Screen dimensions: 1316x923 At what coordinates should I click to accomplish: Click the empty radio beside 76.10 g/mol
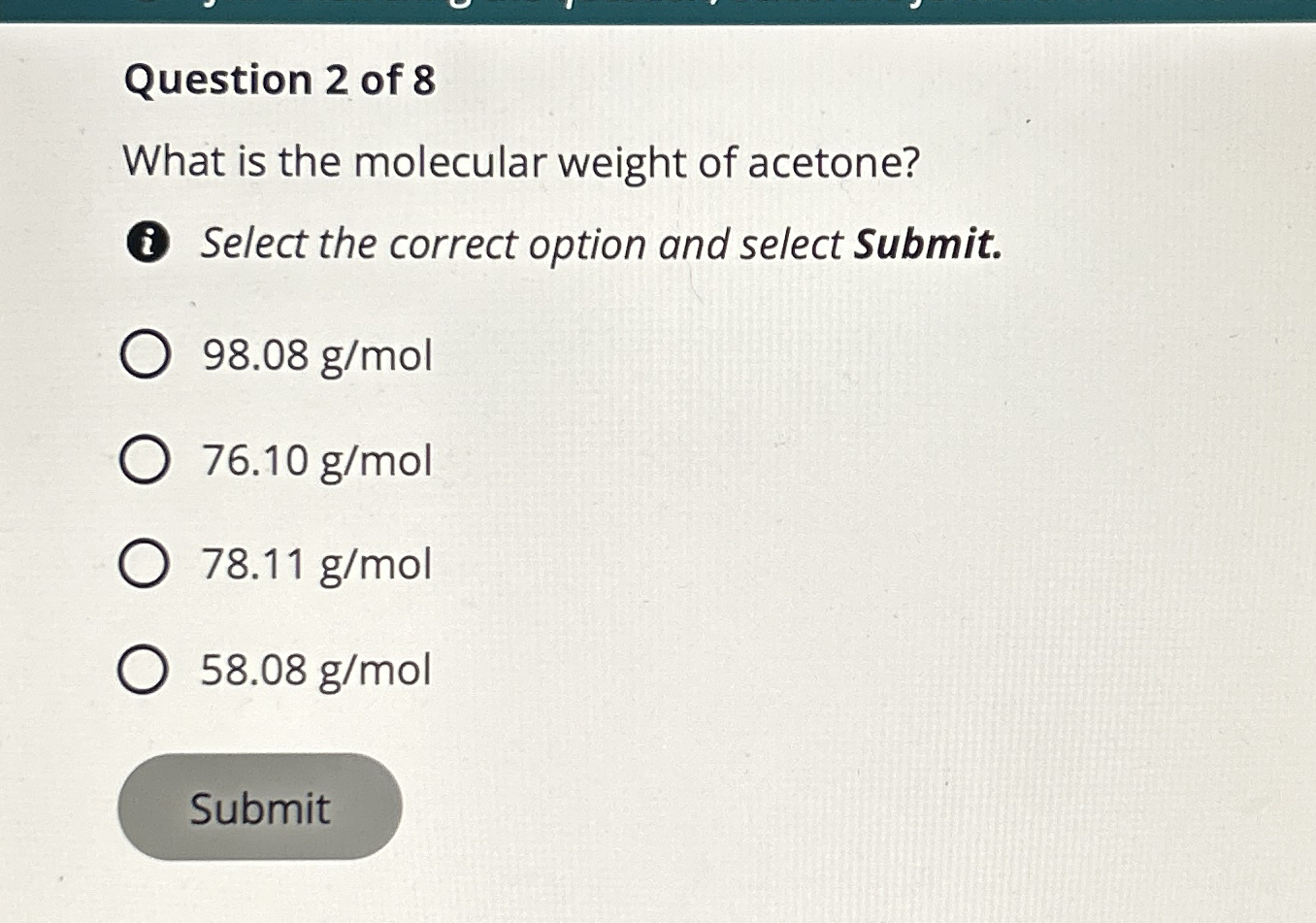[147, 460]
